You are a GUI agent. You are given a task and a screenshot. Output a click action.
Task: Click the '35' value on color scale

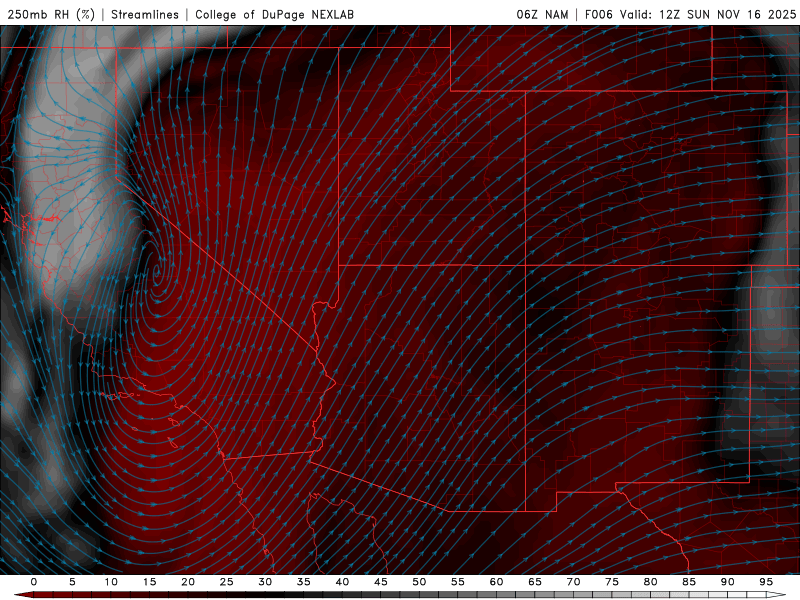point(304,582)
